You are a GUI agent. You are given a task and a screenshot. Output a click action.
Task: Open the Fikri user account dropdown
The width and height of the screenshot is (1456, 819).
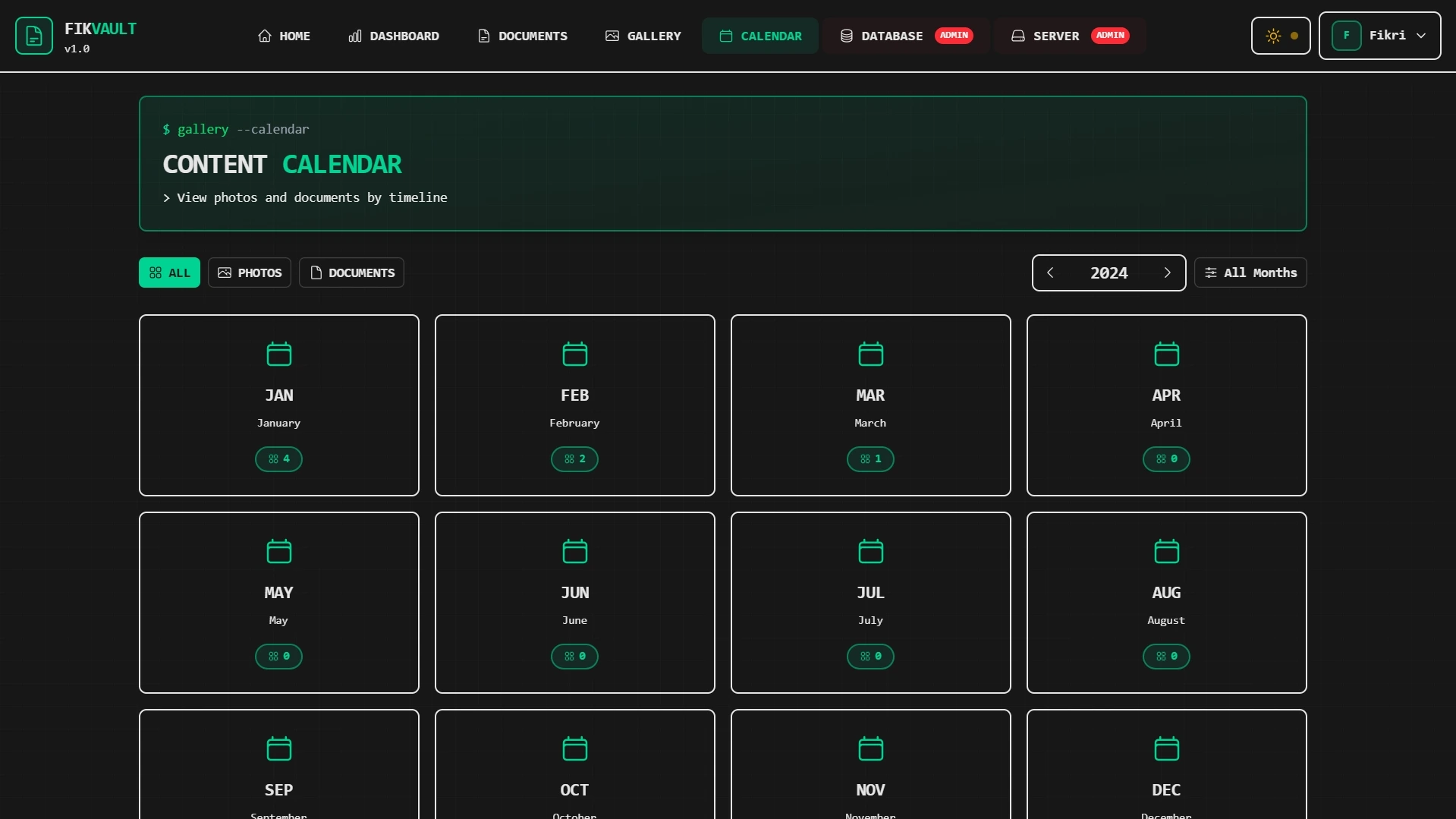click(x=1380, y=36)
